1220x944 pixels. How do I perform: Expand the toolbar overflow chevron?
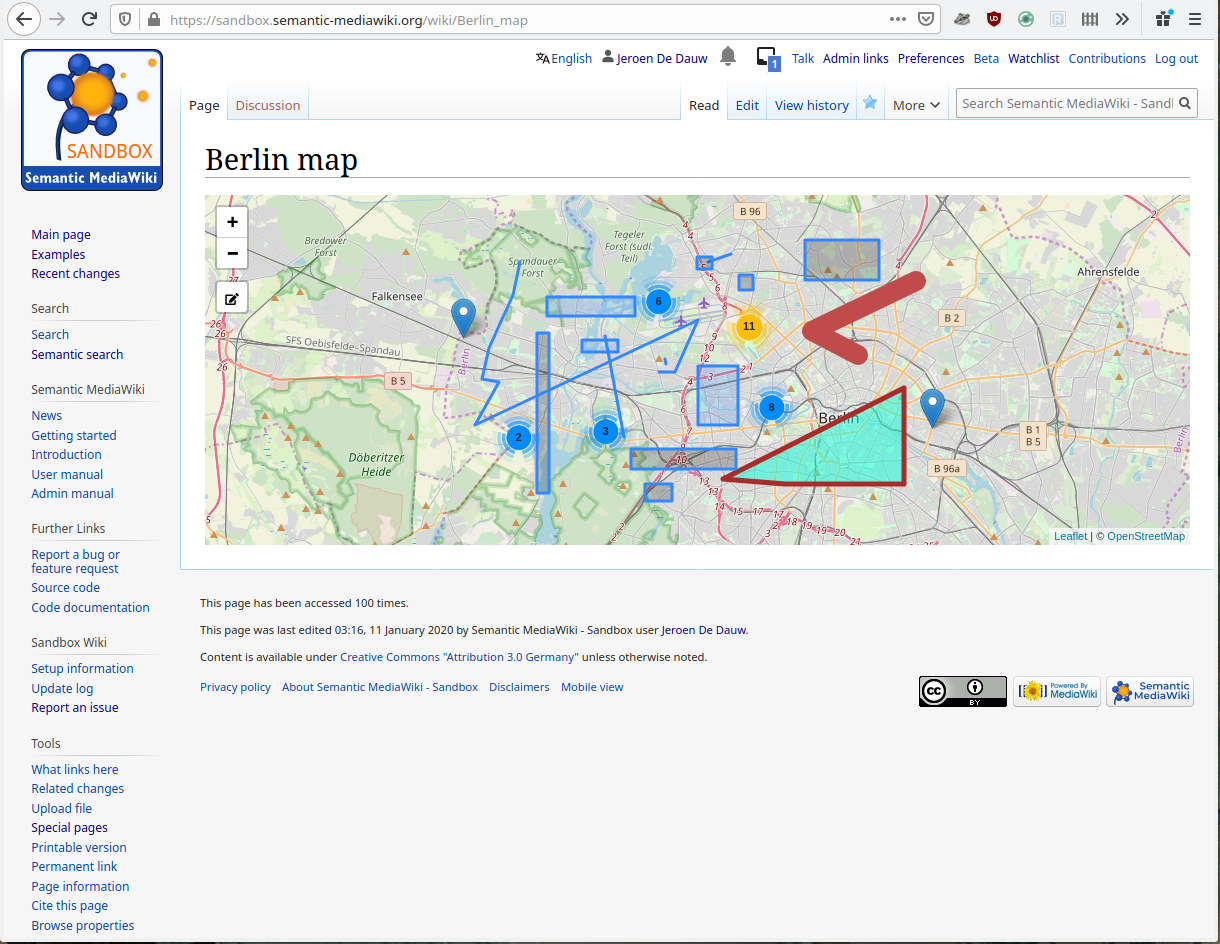click(x=1122, y=18)
